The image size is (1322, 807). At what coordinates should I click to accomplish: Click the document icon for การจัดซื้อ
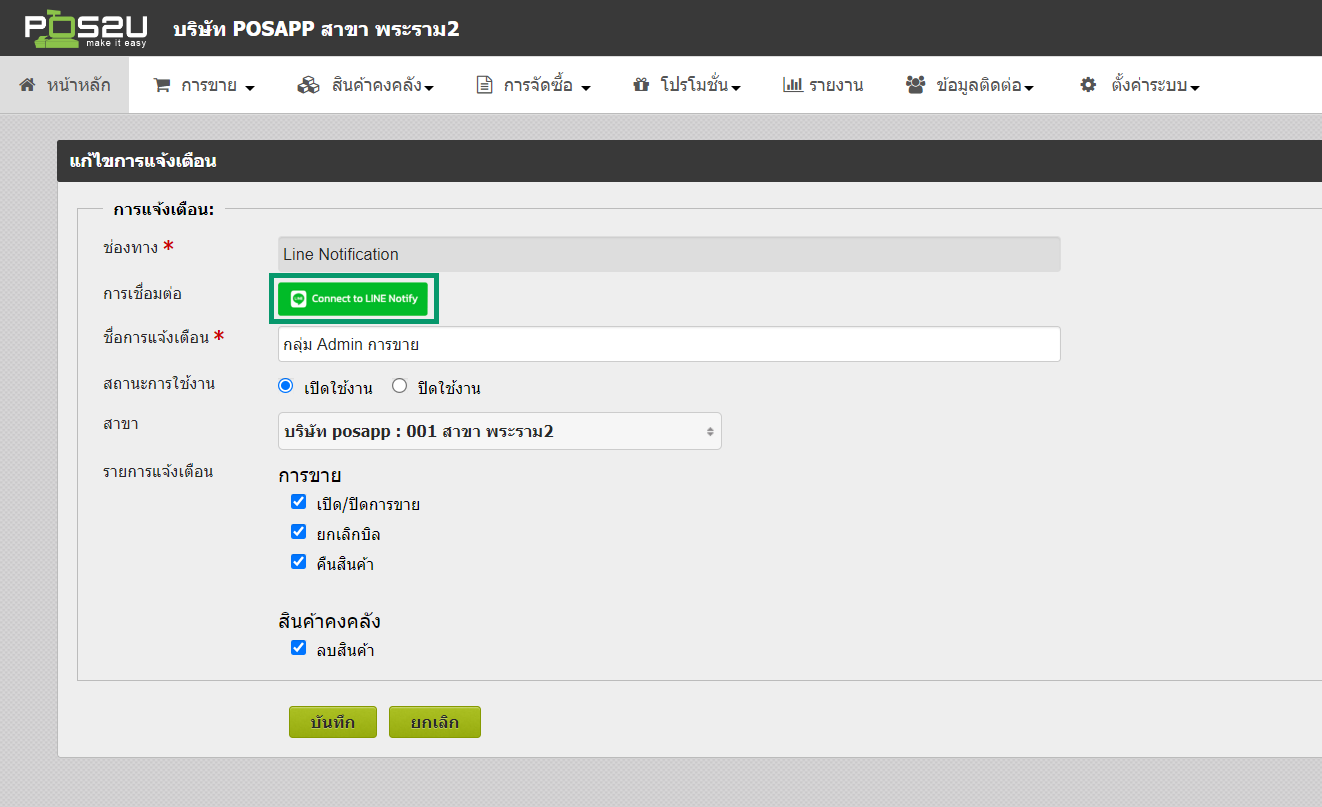tap(485, 86)
